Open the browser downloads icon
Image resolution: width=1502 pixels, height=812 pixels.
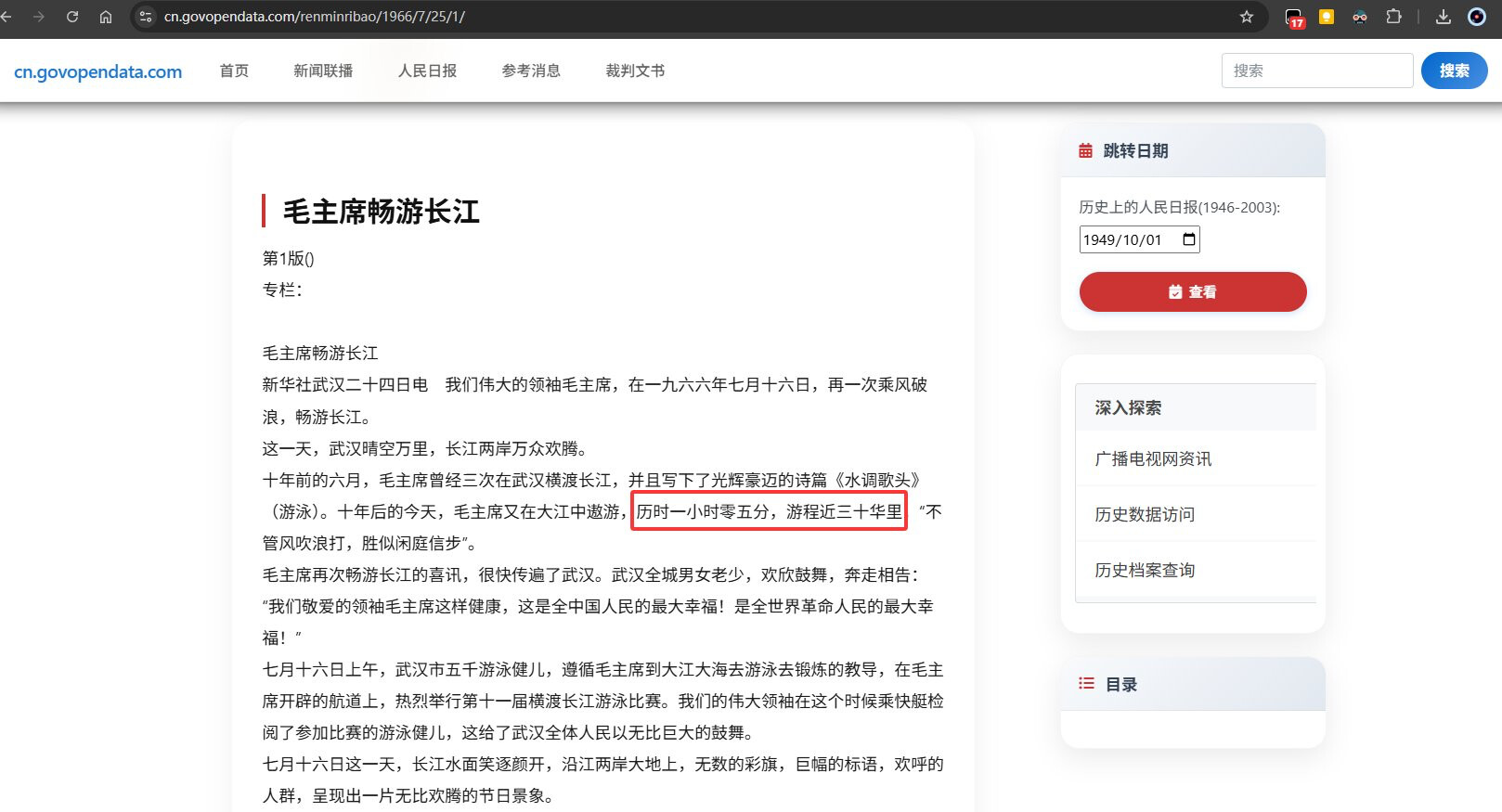(x=1444, y=17)
